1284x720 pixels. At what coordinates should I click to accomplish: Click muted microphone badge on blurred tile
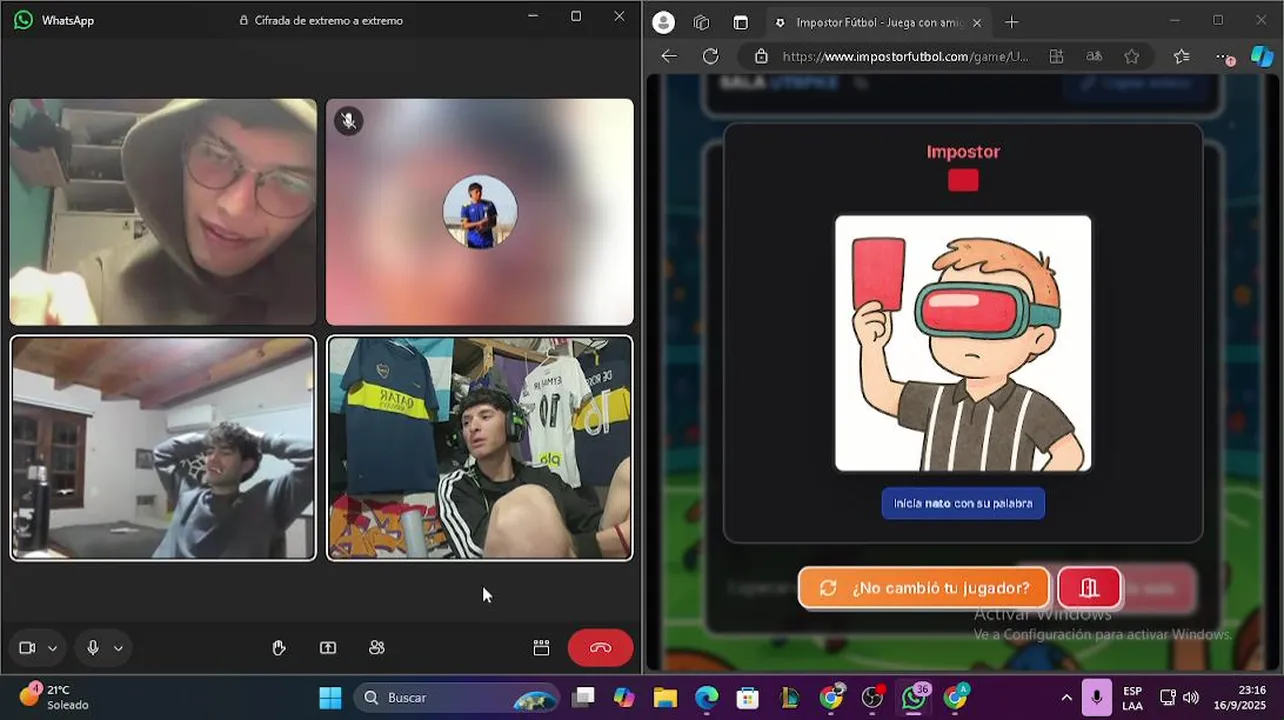point(348,121)
